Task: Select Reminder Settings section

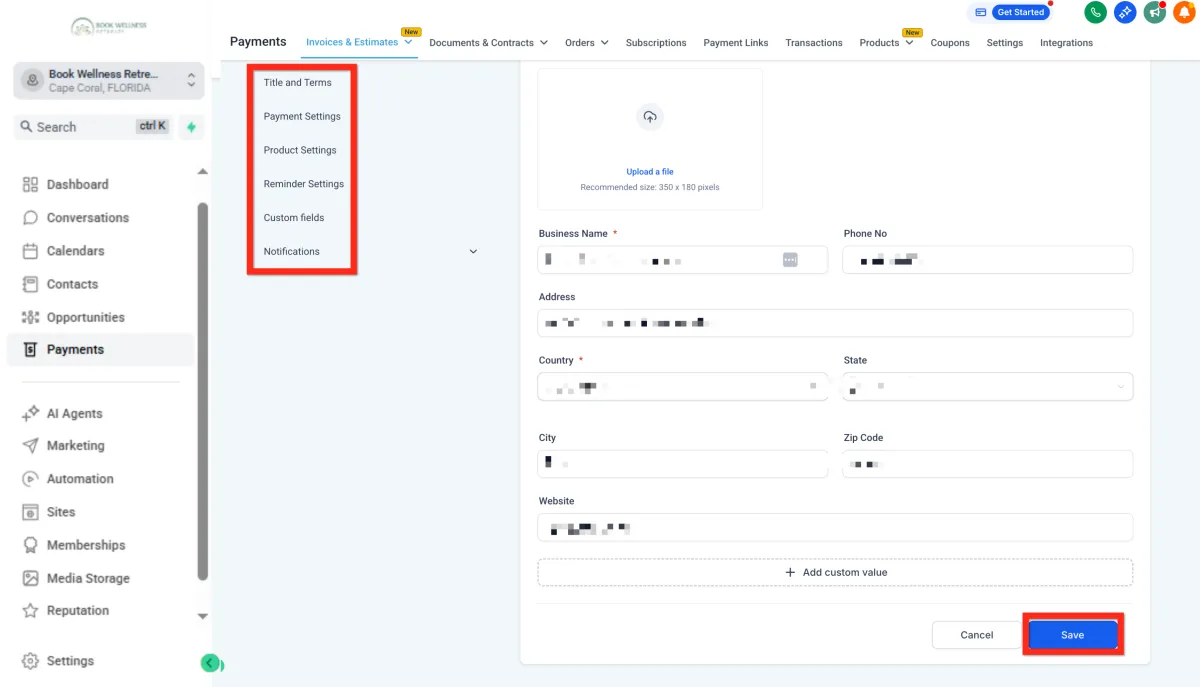Action: (x=304, y=184)
